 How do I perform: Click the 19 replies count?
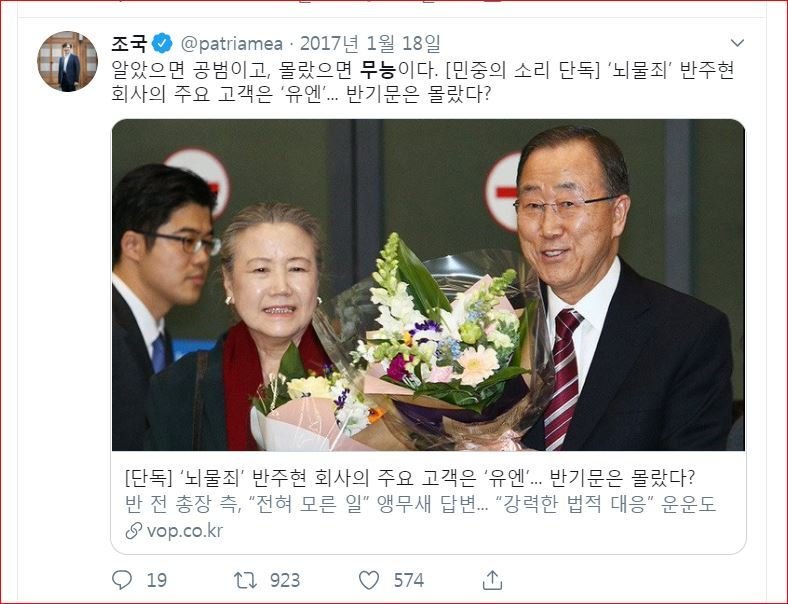click(156, 580)
